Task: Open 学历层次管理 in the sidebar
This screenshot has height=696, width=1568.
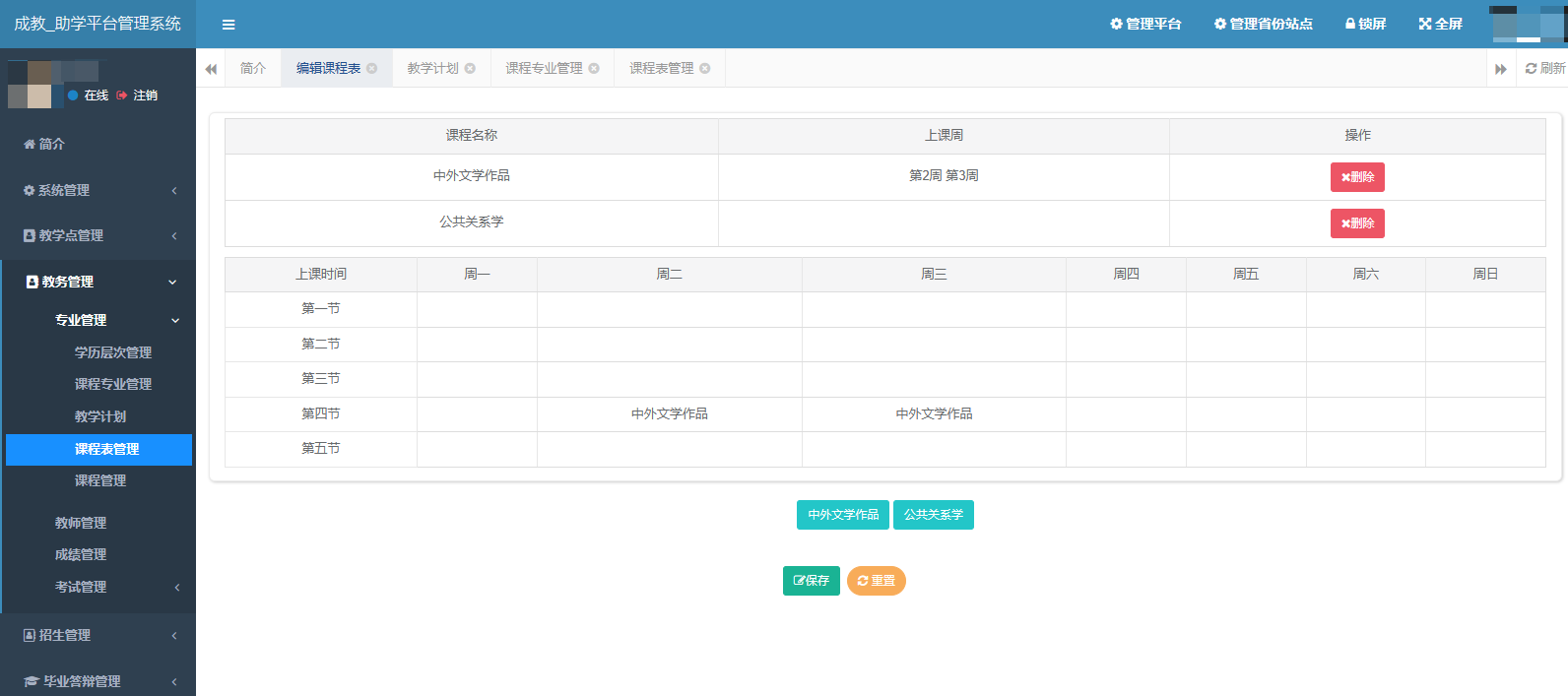Action: 113,352
